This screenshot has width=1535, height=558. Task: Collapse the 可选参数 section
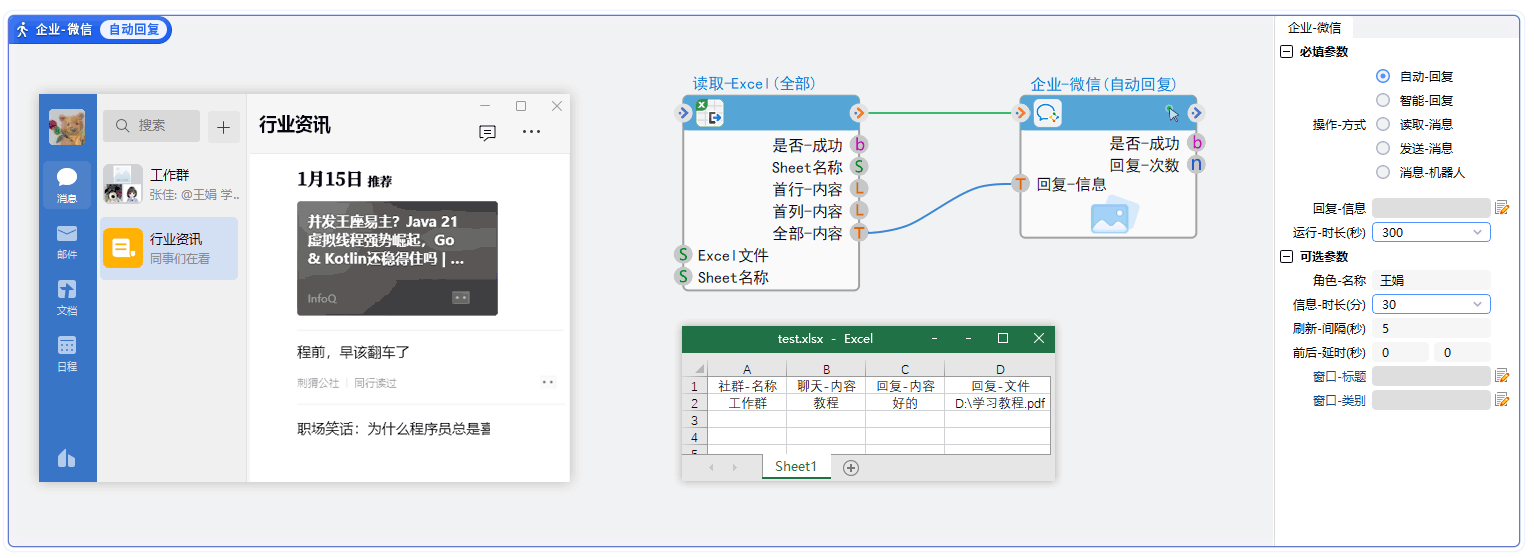tap(1286, 256)
